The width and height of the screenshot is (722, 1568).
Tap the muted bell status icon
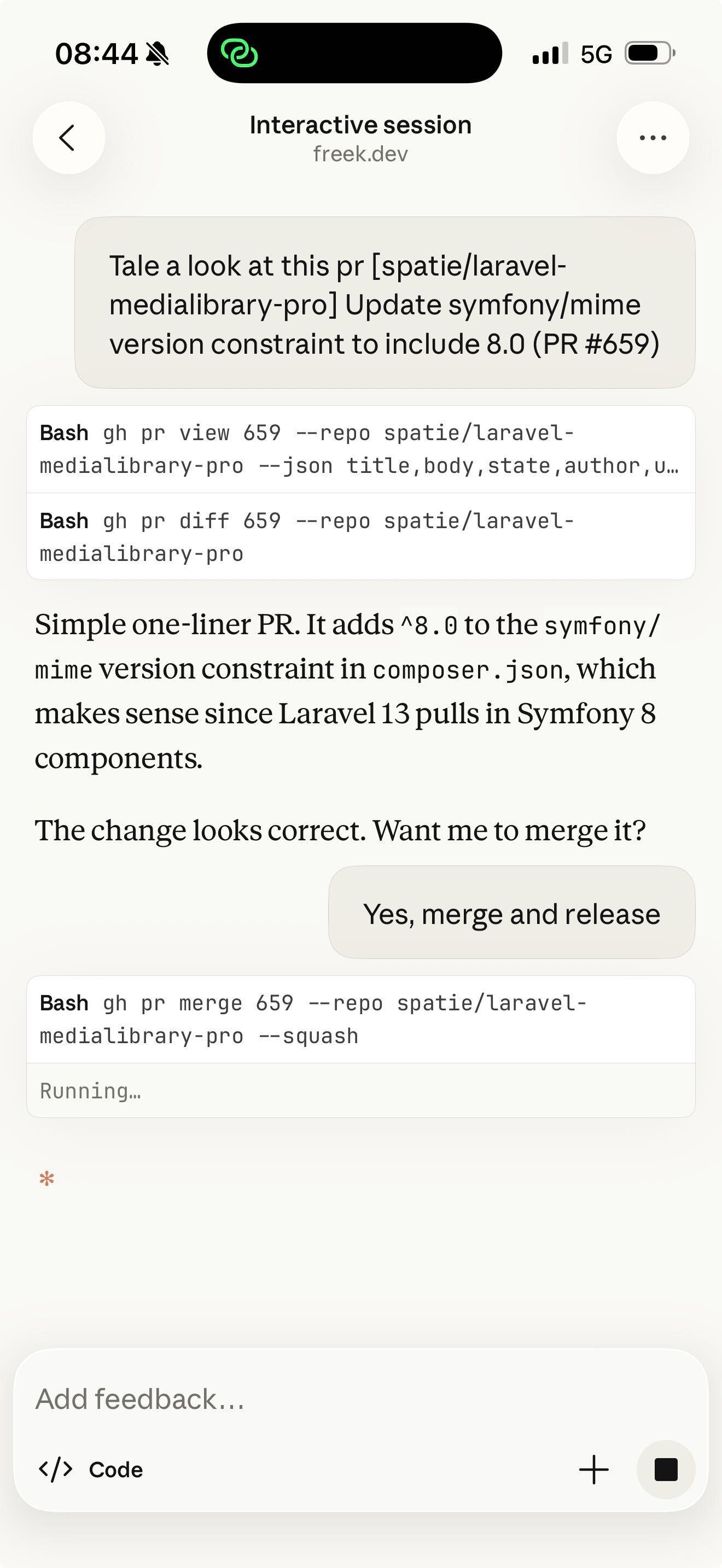[x=158, y=54]
